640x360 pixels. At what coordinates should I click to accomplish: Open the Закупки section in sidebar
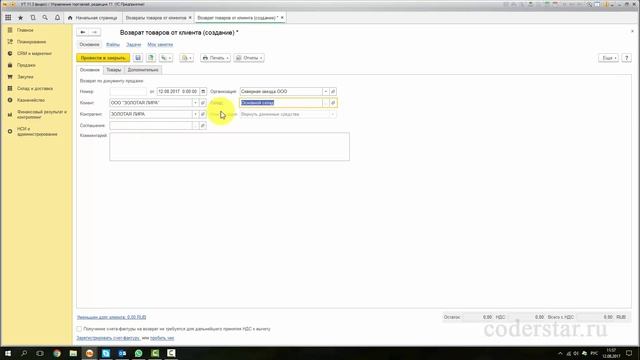(x=25, y=77)
